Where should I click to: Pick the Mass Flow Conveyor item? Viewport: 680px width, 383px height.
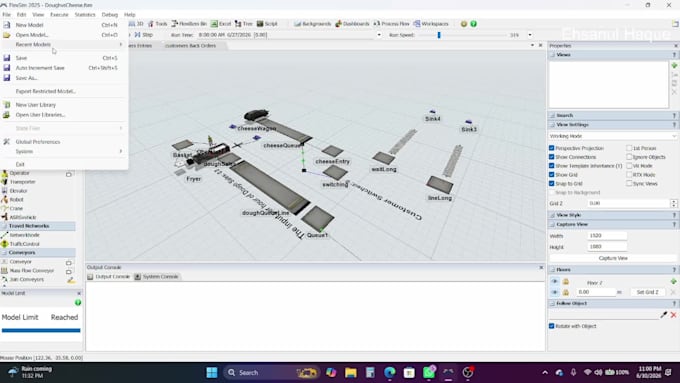pyautogui.click(x=32, y=271)
